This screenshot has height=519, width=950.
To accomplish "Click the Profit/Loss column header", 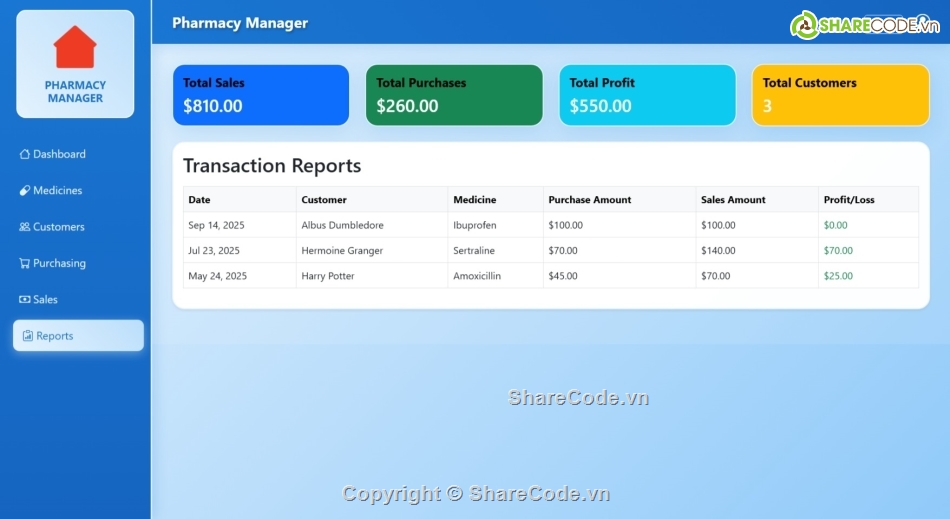I will [x=849, y=200].
